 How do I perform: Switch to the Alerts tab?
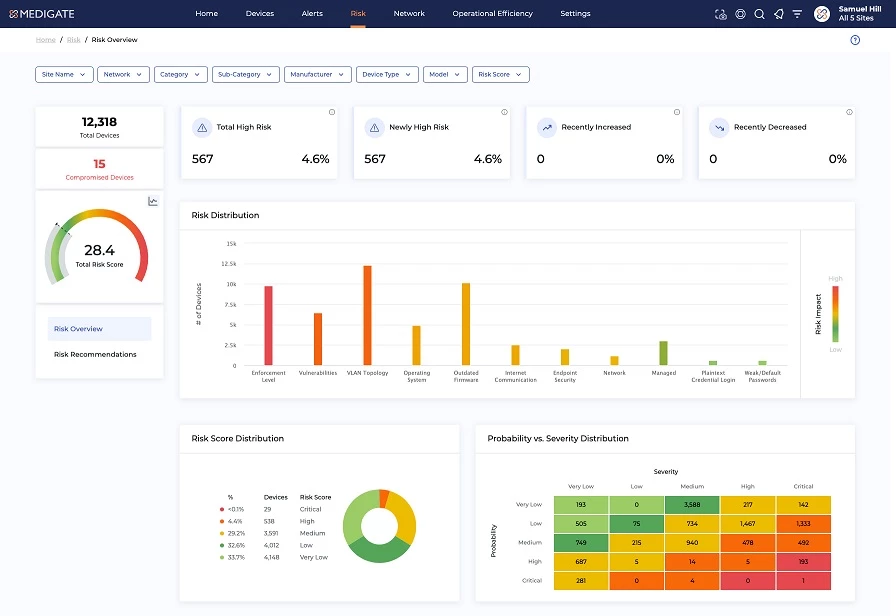coord(312,14)
